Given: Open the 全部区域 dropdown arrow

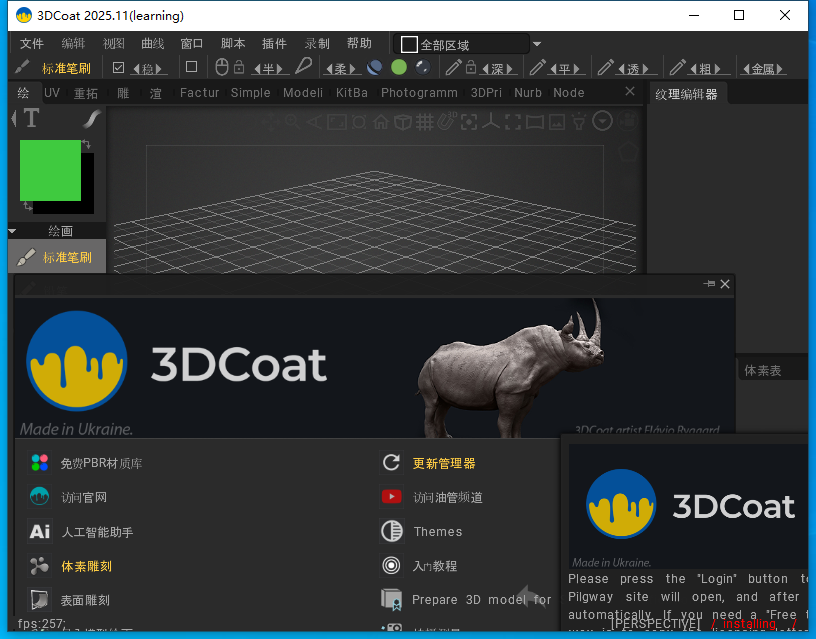Looking at the screenshot, I should 537,45.
